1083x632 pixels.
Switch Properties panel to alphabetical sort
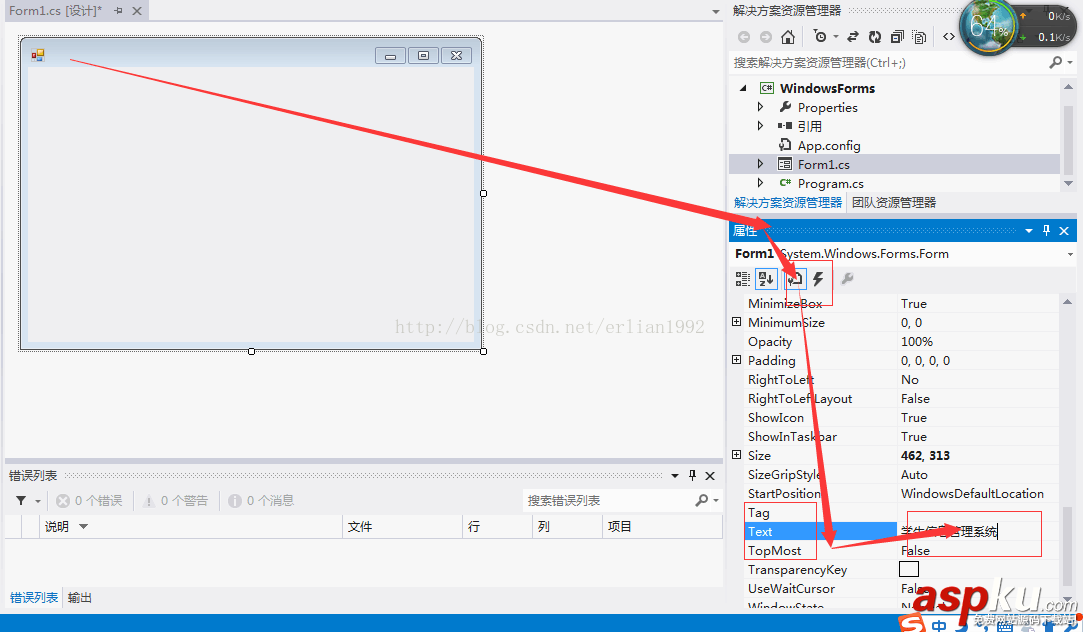(x=765, y=278)
